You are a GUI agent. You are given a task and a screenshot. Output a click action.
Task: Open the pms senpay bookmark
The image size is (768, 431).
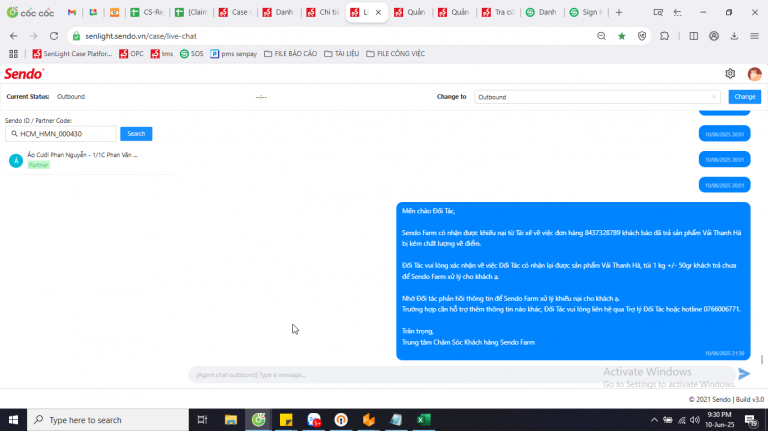click(x=234, y=54)
